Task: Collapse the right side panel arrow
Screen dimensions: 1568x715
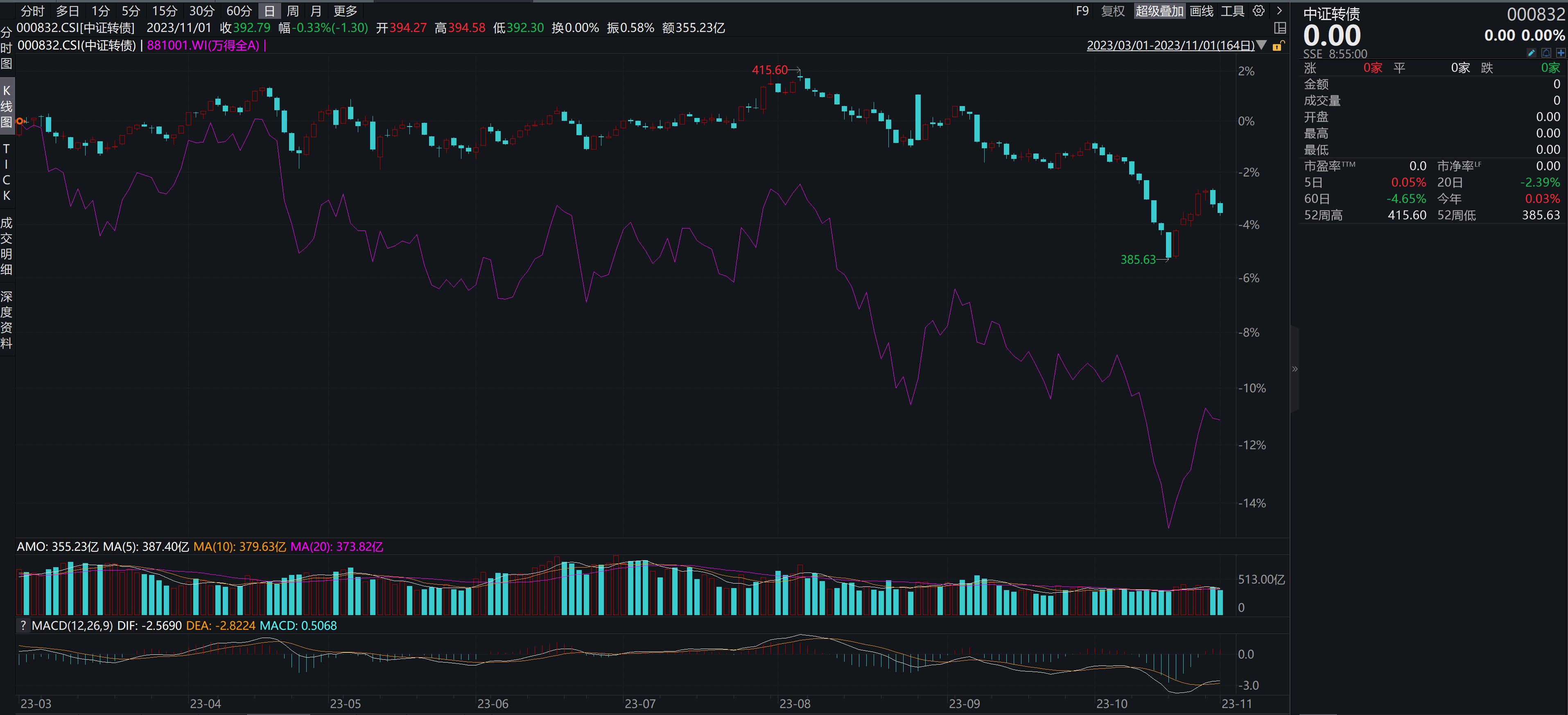Action: coord(1295,369)
